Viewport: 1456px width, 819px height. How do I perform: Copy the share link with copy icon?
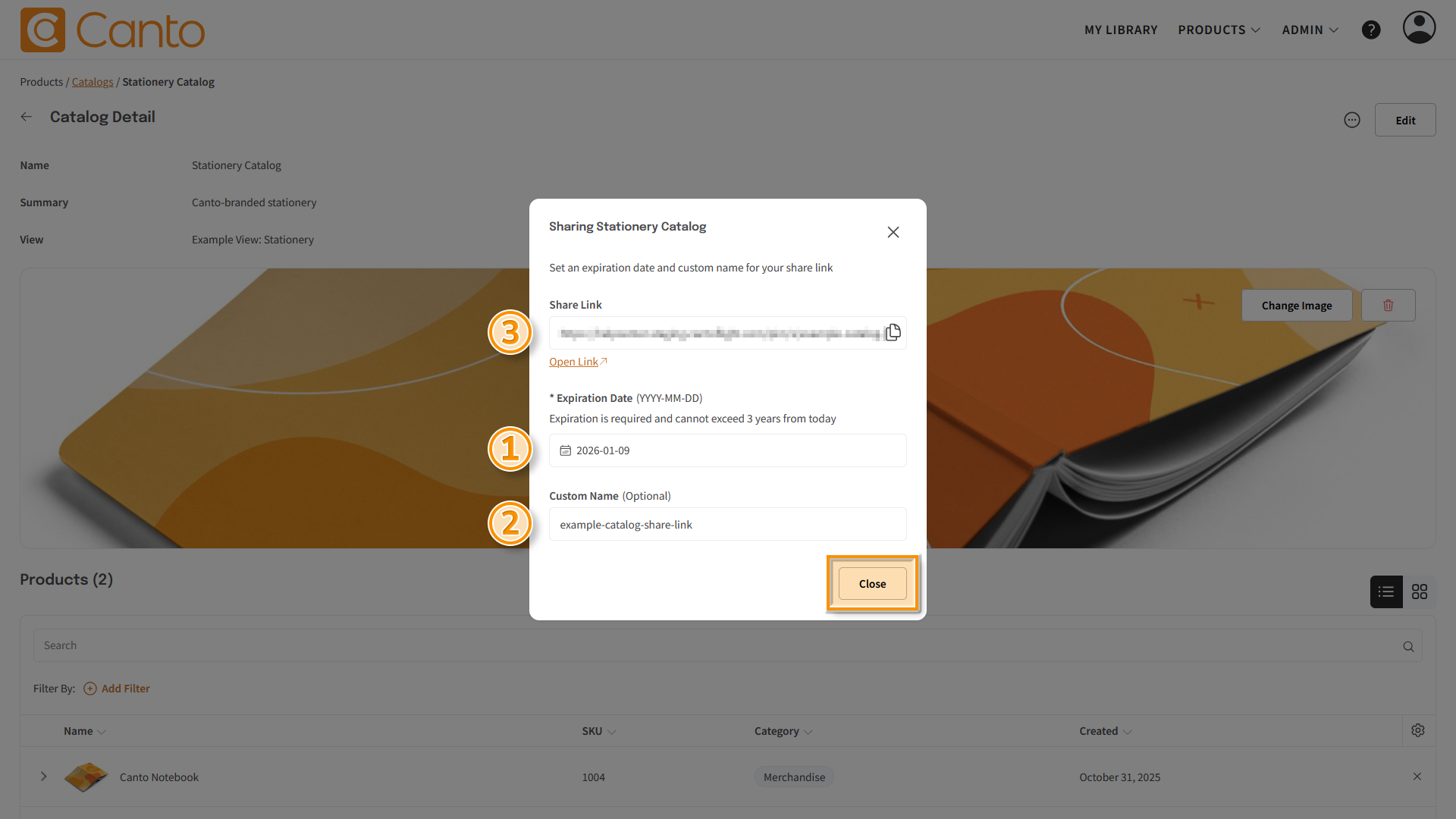point(893,332)
